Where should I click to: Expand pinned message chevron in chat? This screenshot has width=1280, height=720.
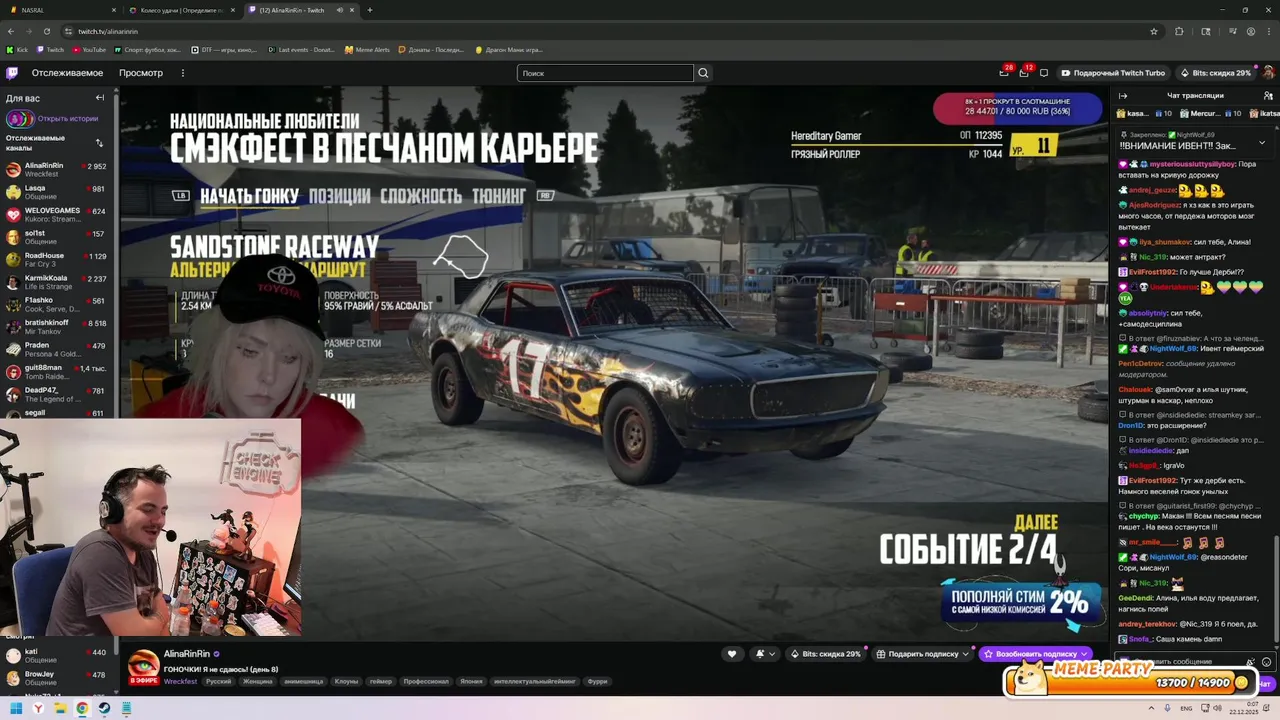coord(1262,143)
